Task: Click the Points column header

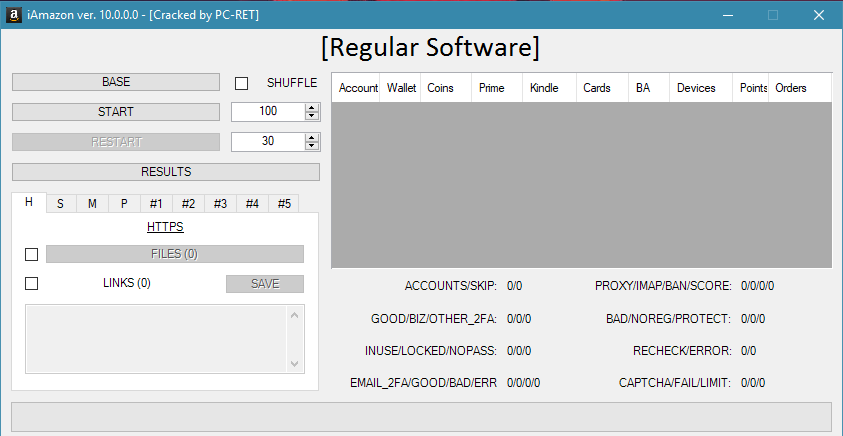Action: pos(751,88)
